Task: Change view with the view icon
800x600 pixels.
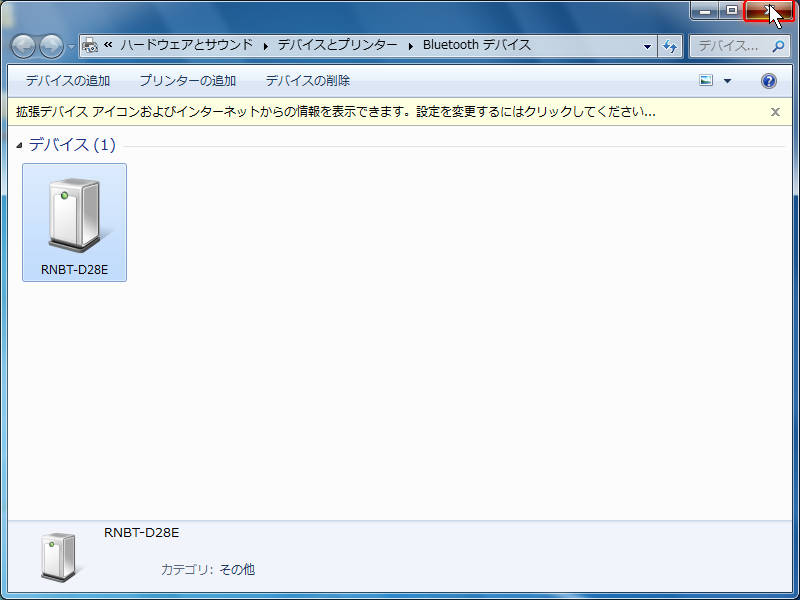Action: (x=706, y=81)
